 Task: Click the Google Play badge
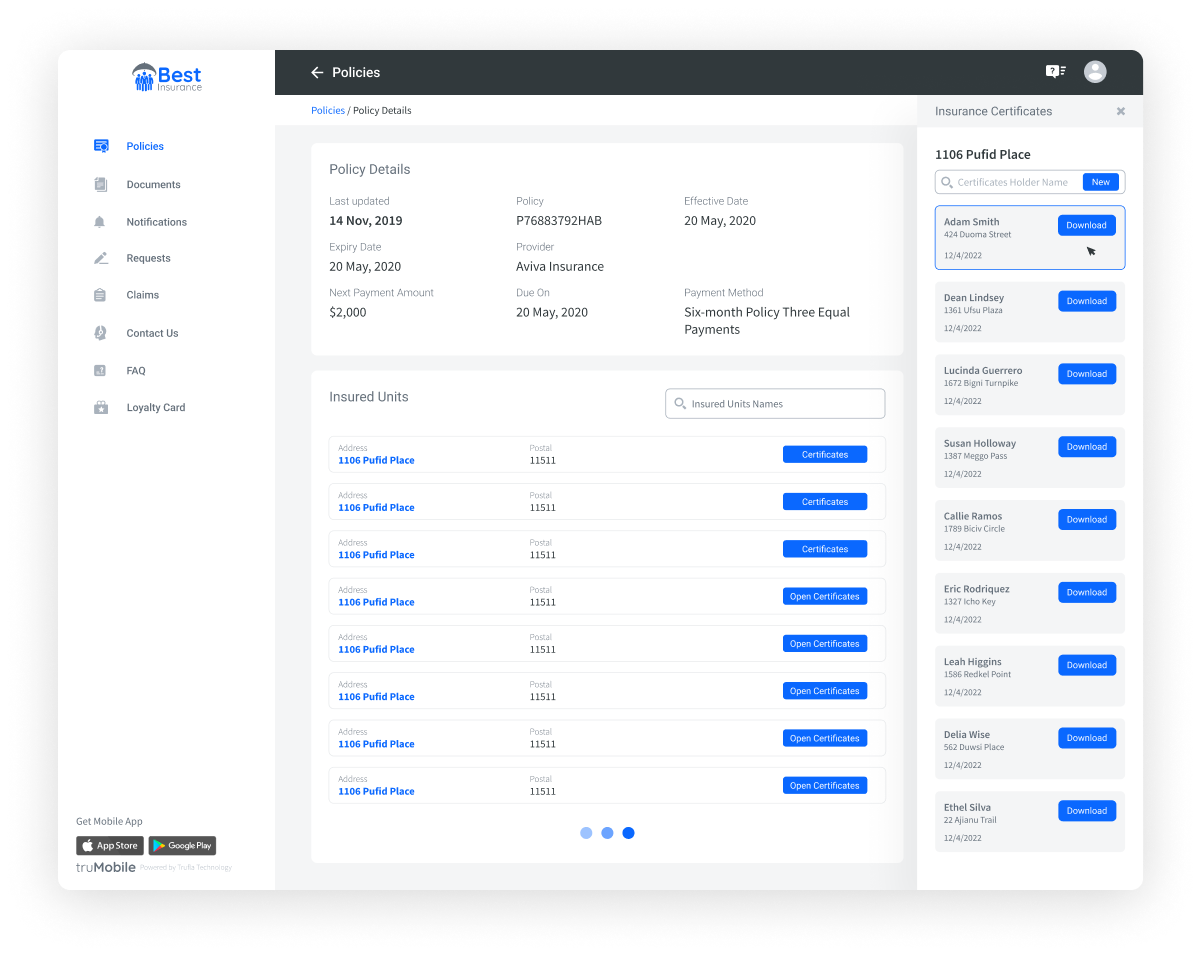(182, 846)
